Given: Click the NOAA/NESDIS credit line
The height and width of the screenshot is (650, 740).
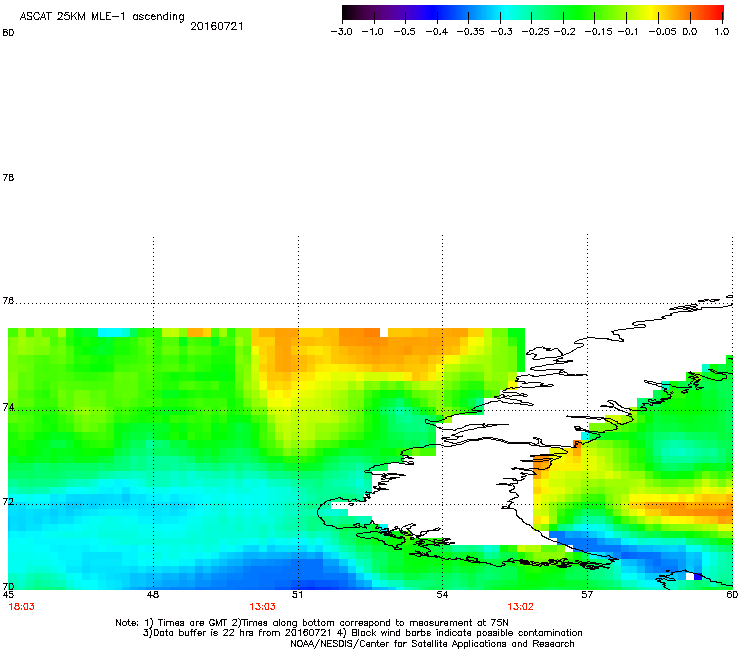Looking at the screenshot, I should click(x=432, y=644).
